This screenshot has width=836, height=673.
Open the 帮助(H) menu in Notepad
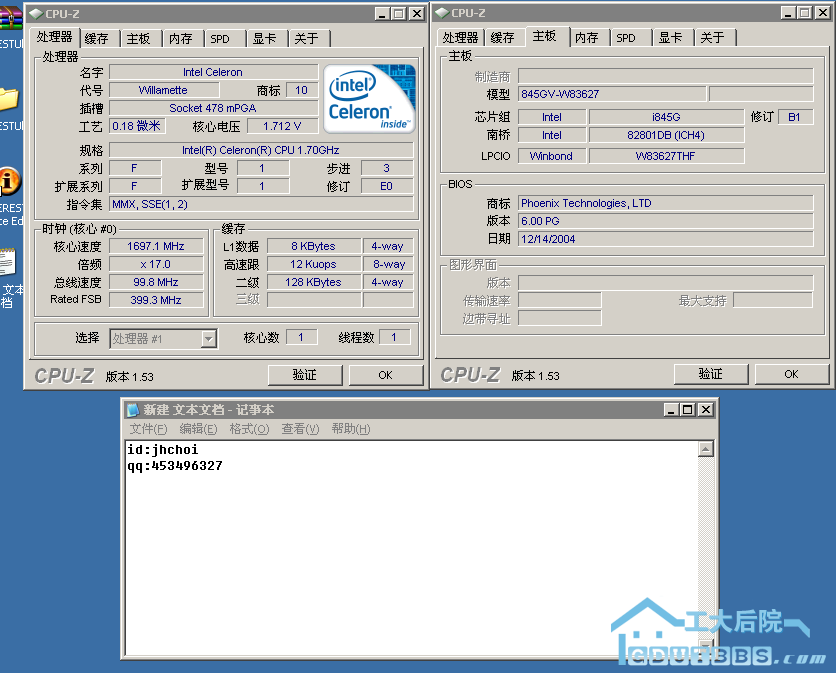(x=351, y=429)
